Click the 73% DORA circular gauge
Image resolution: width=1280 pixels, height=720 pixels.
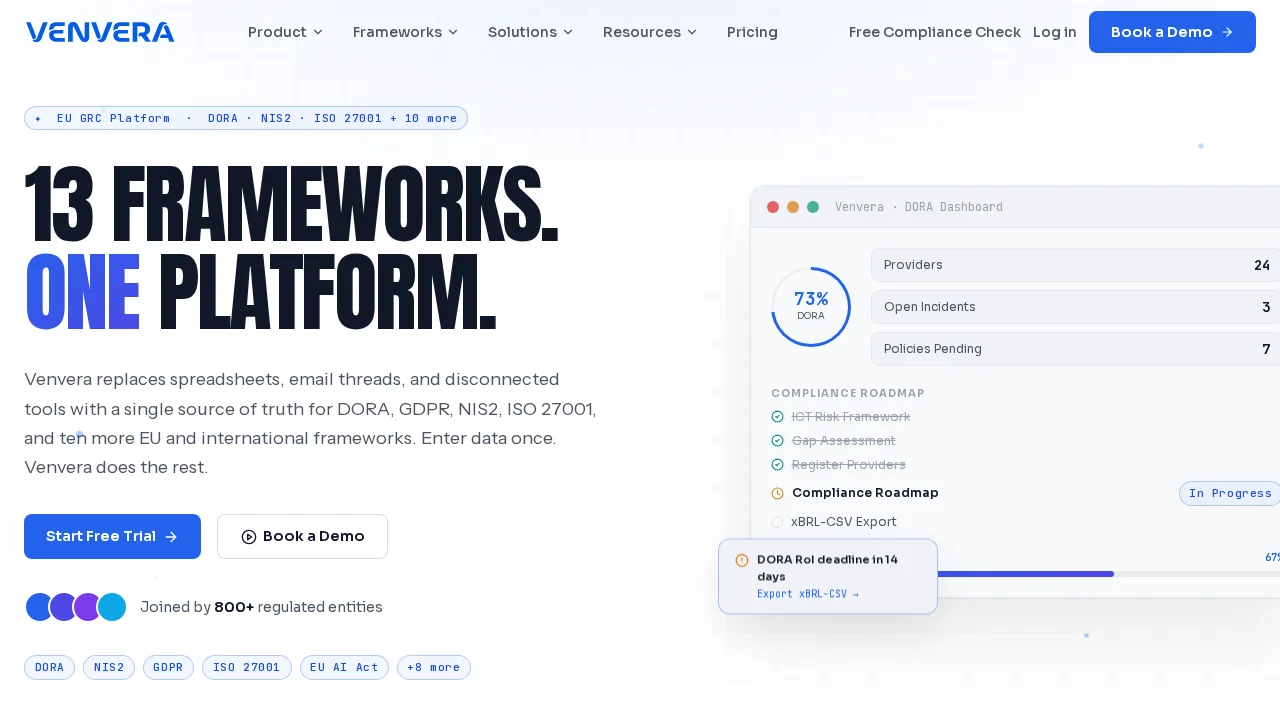tap(811, 307)
